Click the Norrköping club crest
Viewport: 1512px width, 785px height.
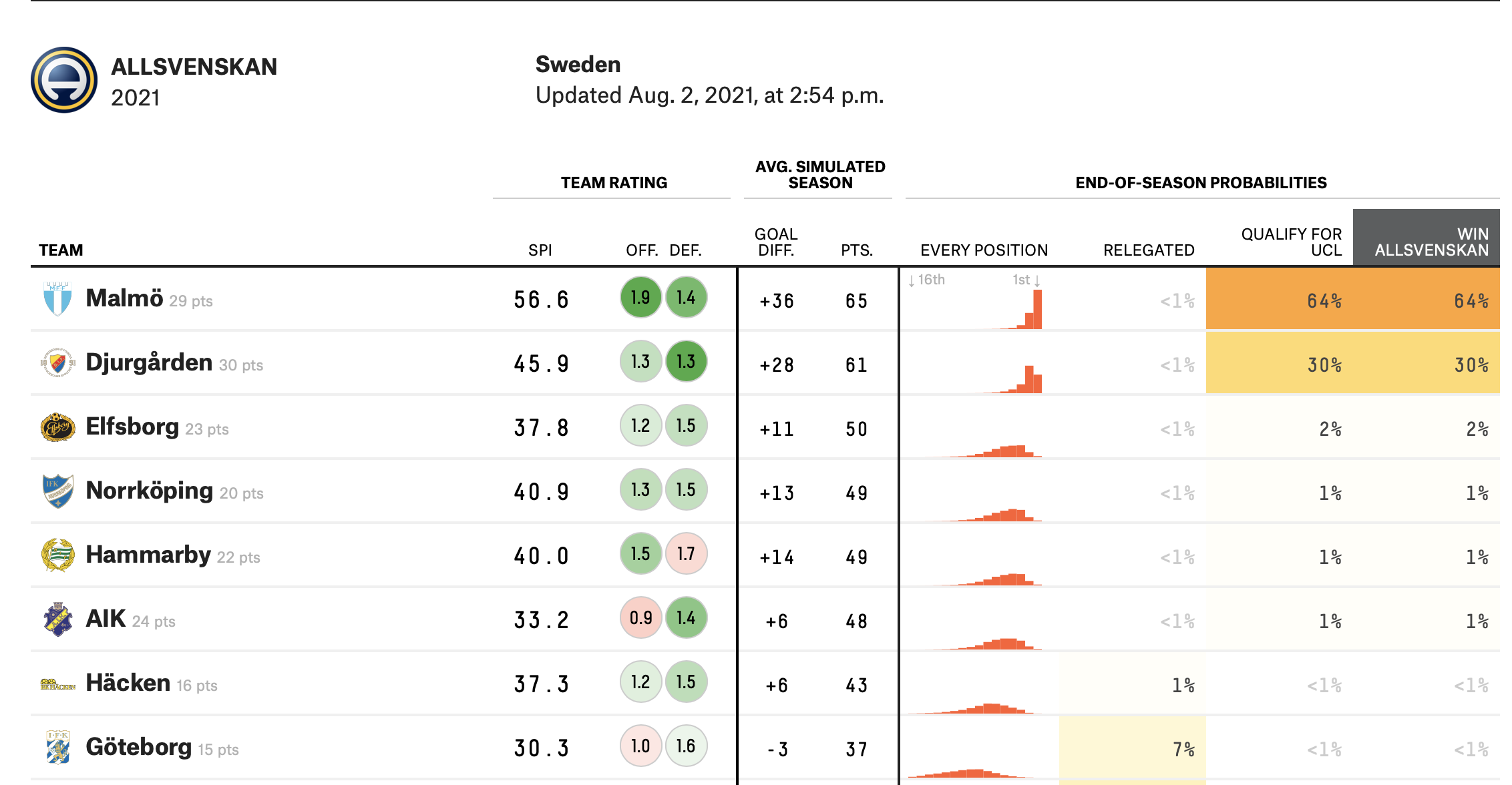tap(57, 491)
